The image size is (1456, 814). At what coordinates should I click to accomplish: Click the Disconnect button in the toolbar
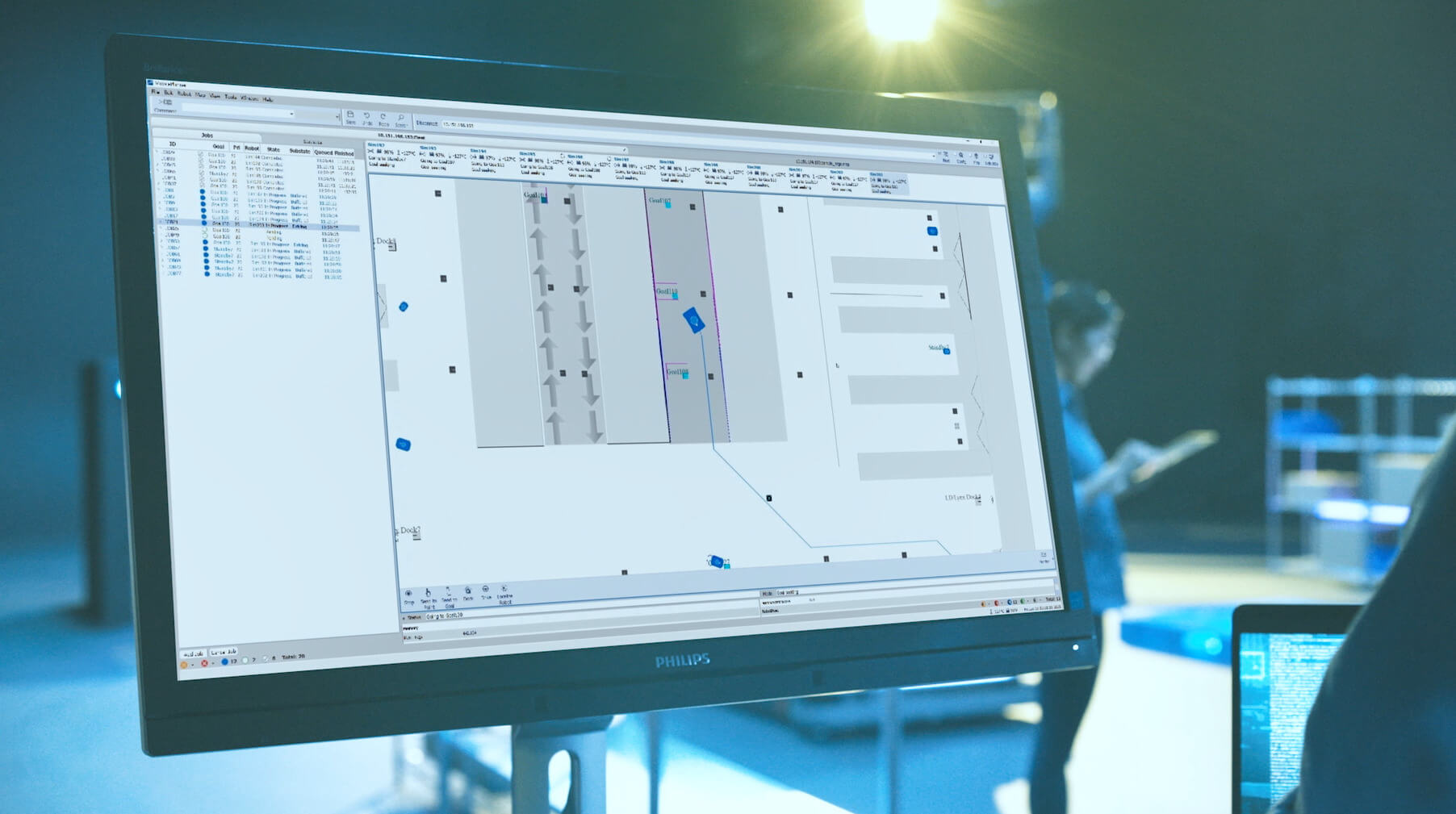click(x=427, y=123)
